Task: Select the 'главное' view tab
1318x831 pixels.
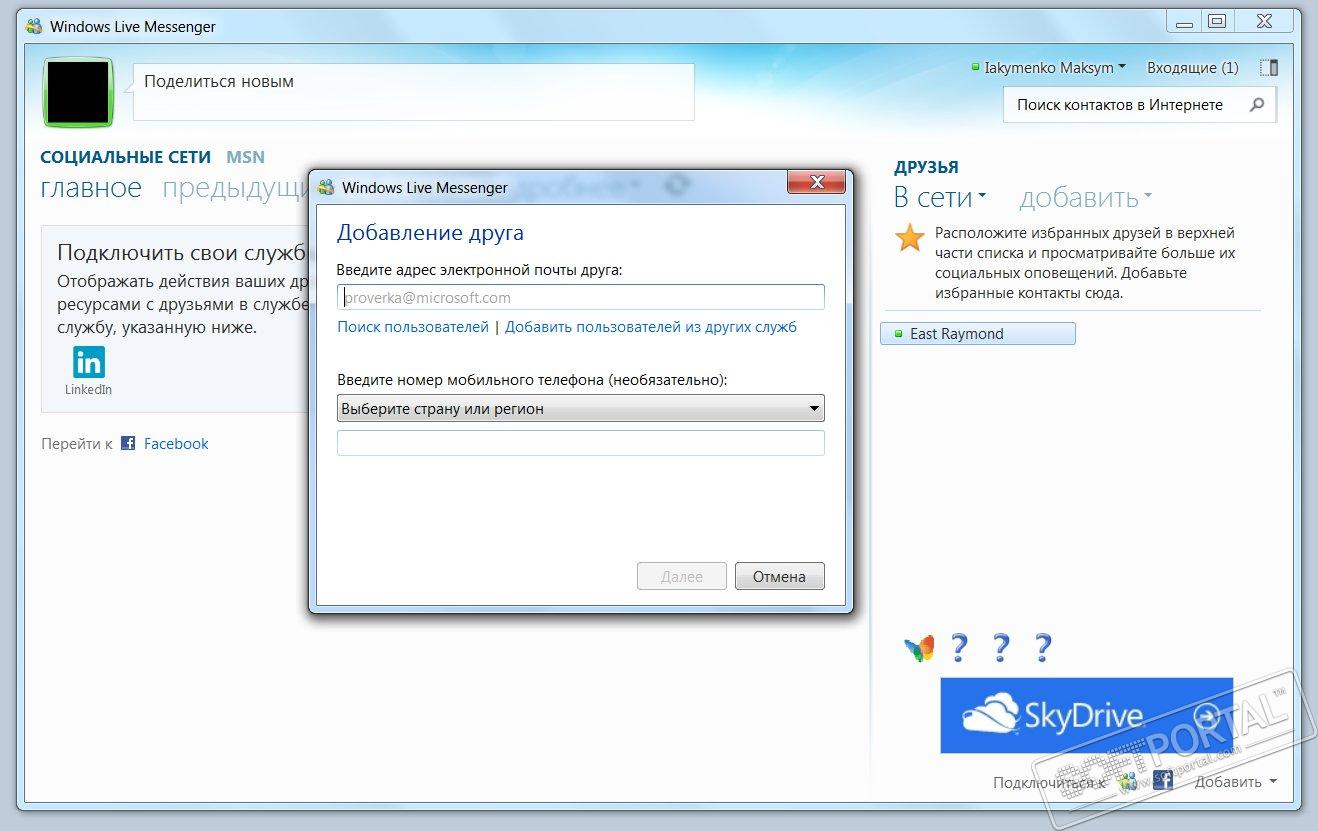Action: (x=91, y=188)
